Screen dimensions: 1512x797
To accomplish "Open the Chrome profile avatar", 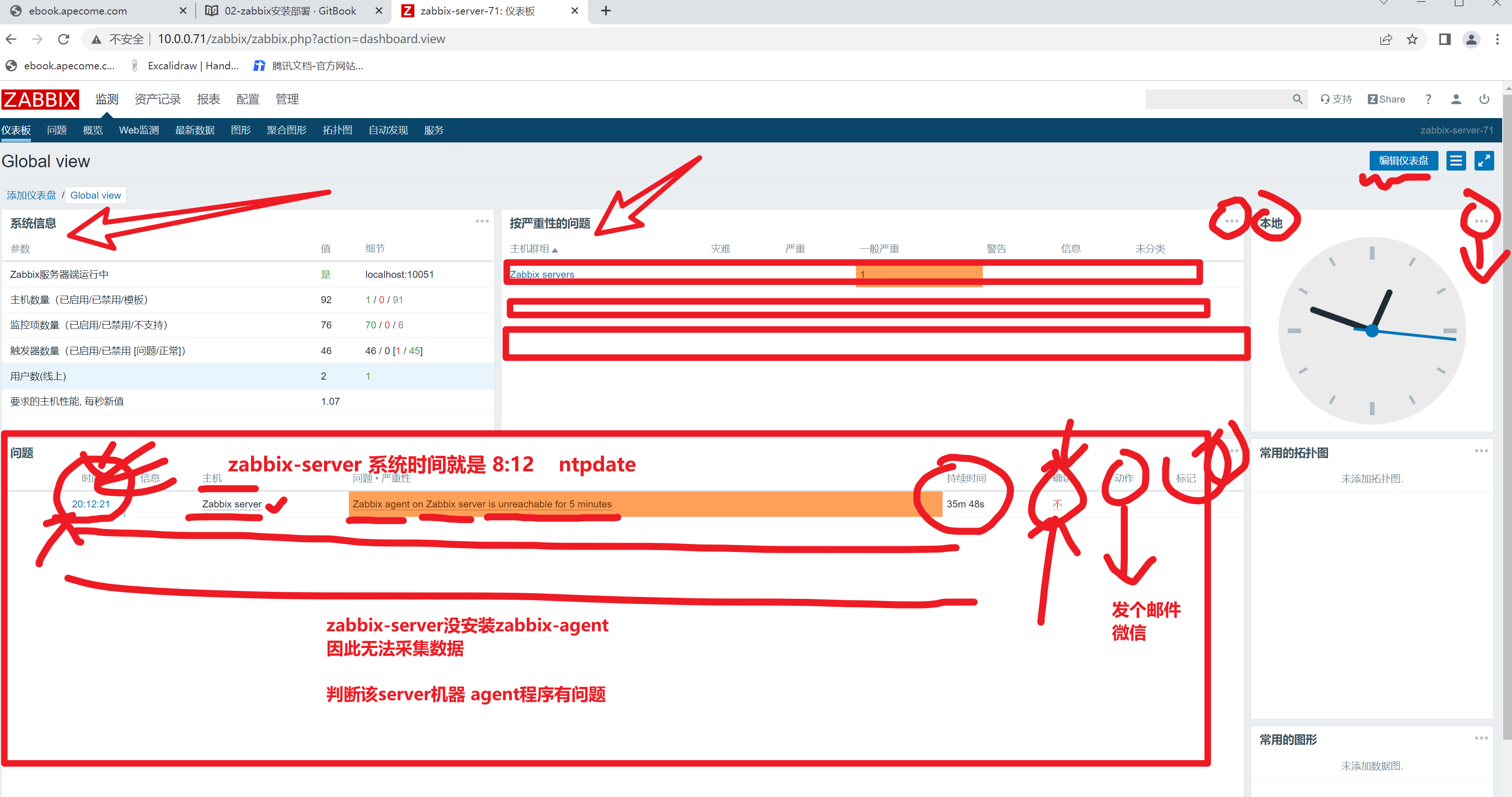I will [1471, 39].
